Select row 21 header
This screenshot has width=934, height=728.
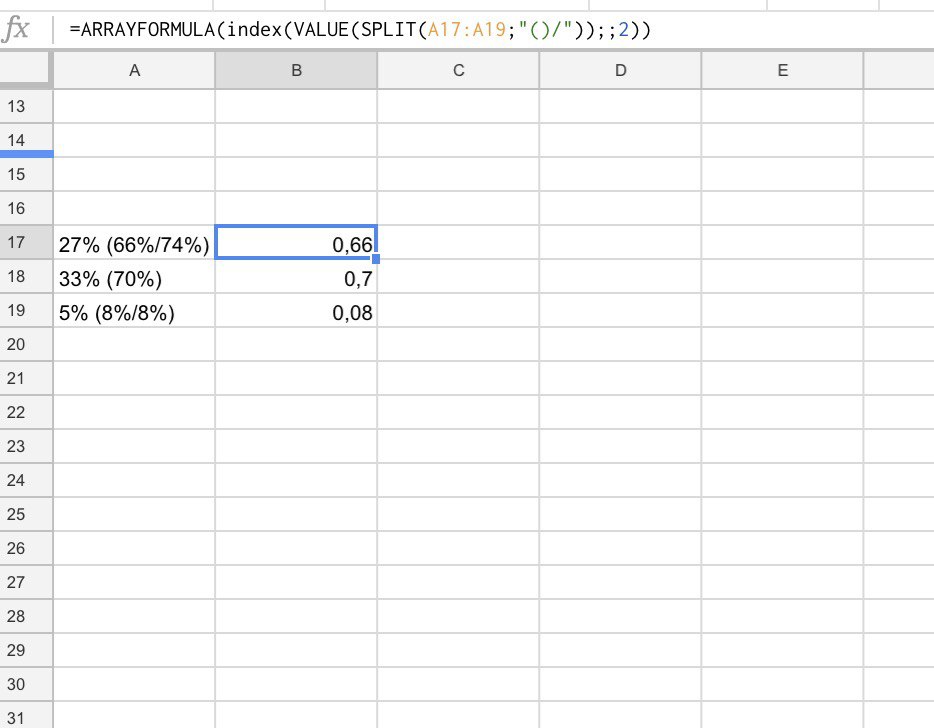(26, 378)
